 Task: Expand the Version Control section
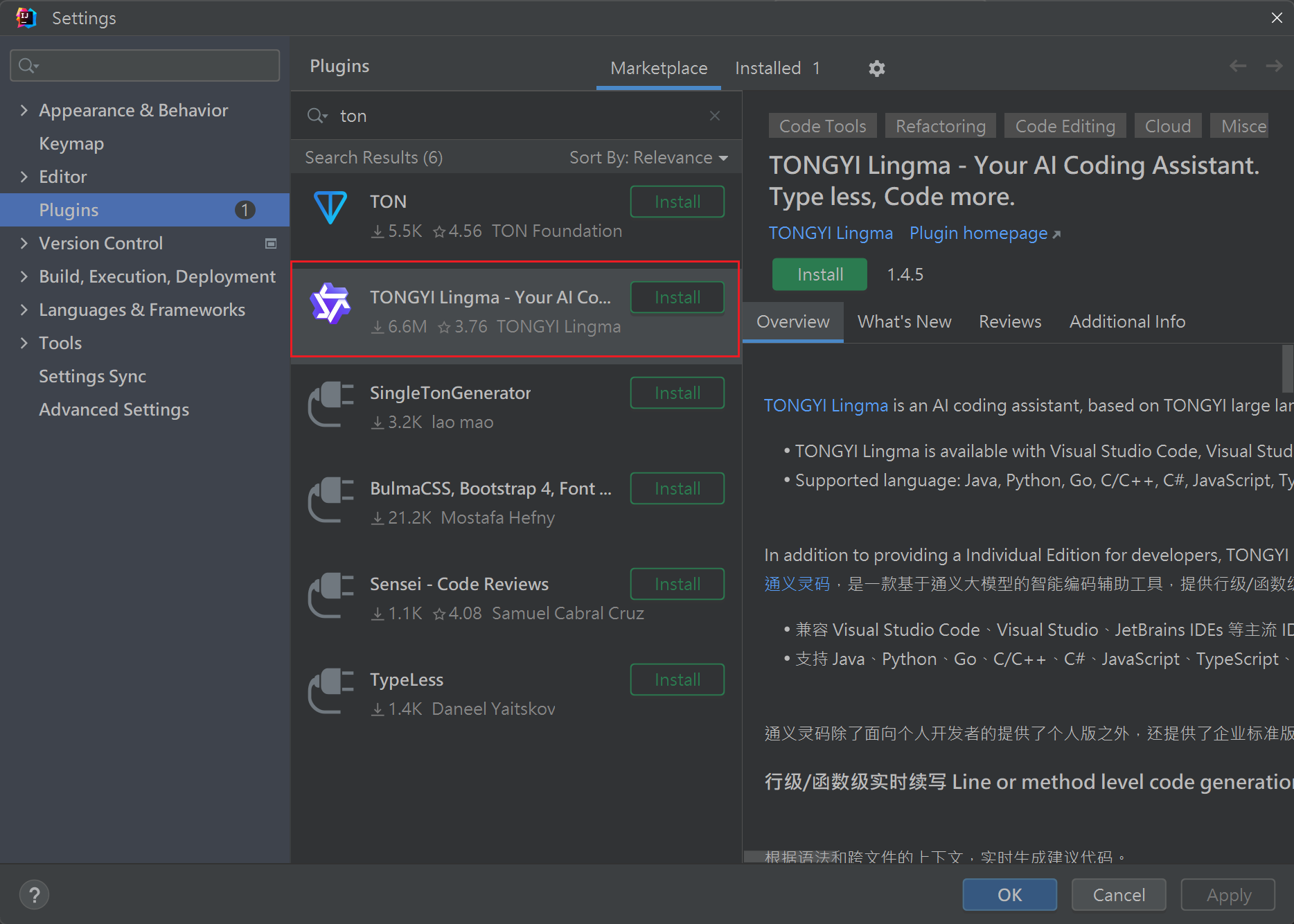pyautogui.click(x=24, y=243)
